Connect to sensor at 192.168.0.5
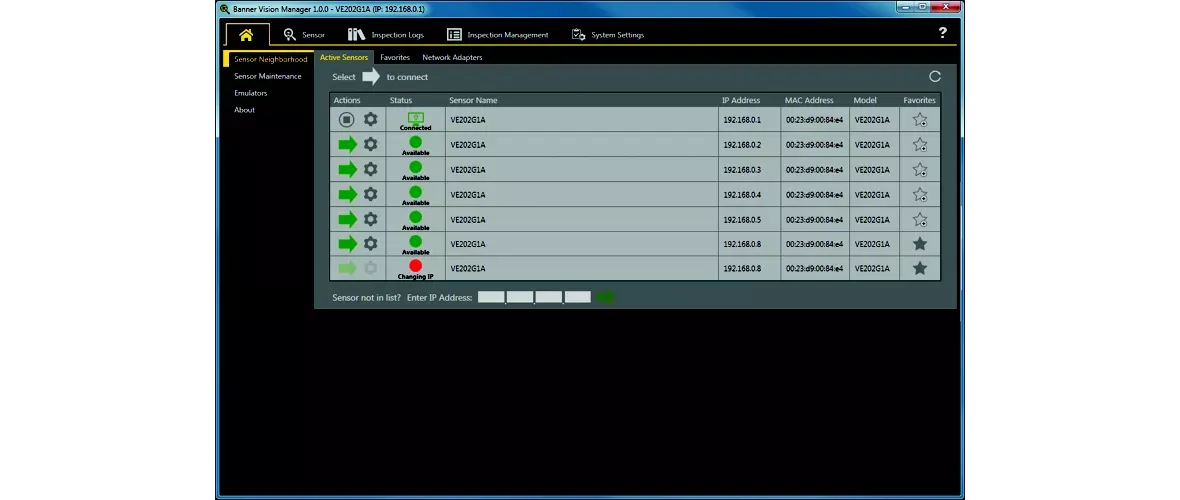This screenshot has width=1180, height=500. click(x=347, y=219)
